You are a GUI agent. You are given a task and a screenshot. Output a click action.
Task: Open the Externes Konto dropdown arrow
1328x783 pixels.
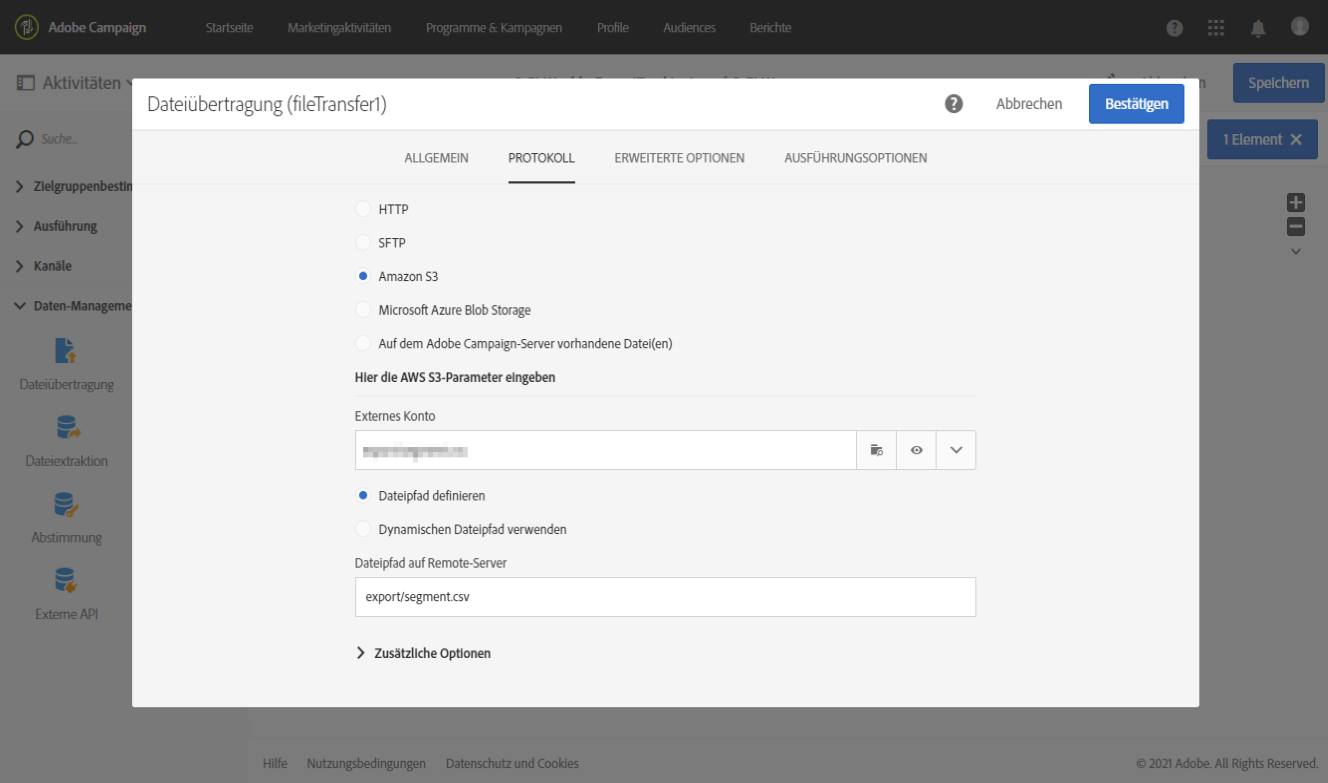[956, 450]
